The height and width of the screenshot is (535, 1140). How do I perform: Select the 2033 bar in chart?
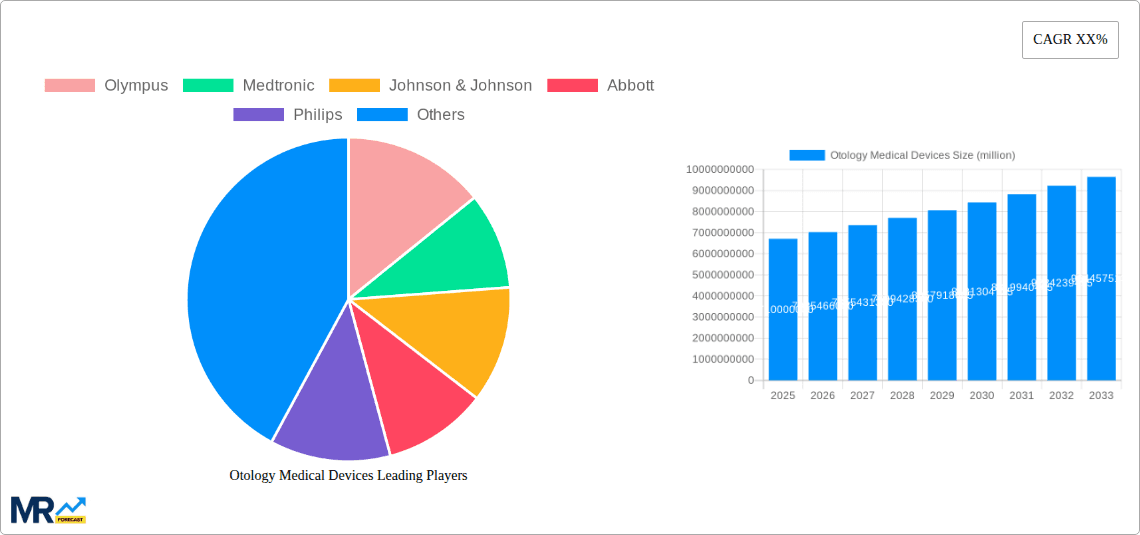click(x=1101, y=280)
